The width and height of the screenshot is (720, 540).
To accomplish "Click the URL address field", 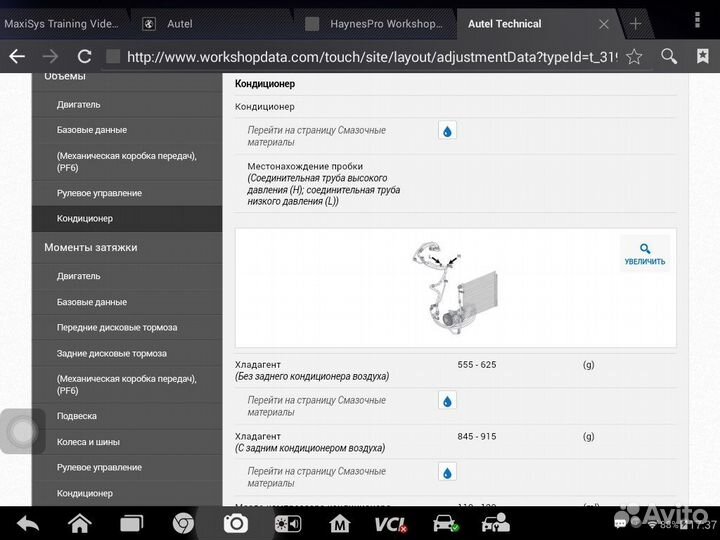I will pyautogui.click(x=372, y=57).
